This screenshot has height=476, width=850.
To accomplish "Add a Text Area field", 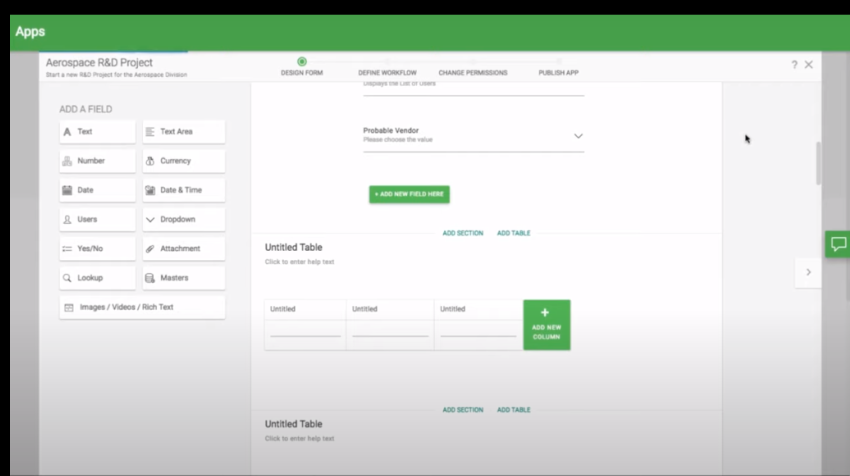I will tap(183, 132).
